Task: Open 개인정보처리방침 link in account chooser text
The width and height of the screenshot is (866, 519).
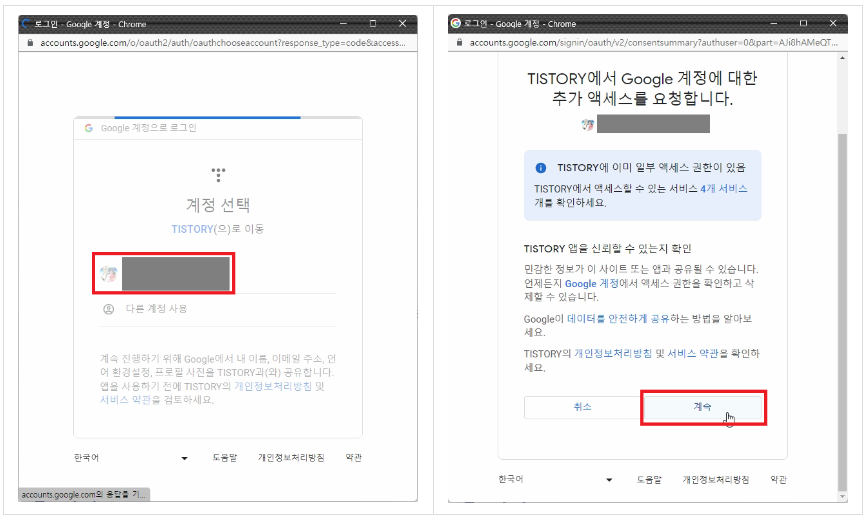Action: [x=273, y=386]
